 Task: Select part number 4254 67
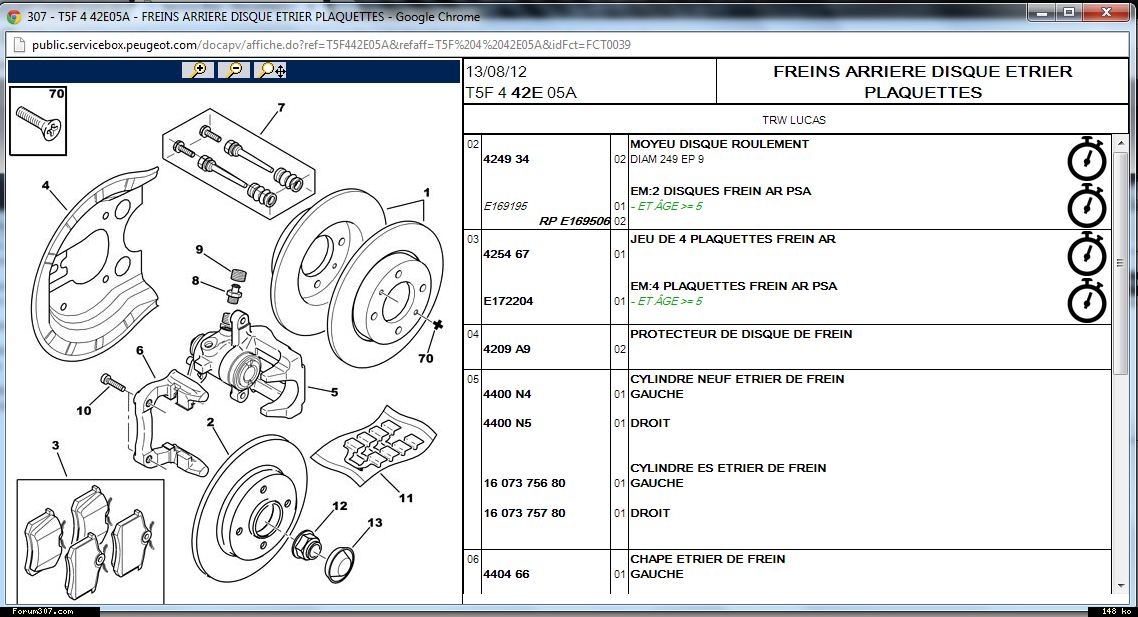click(506, 254)
